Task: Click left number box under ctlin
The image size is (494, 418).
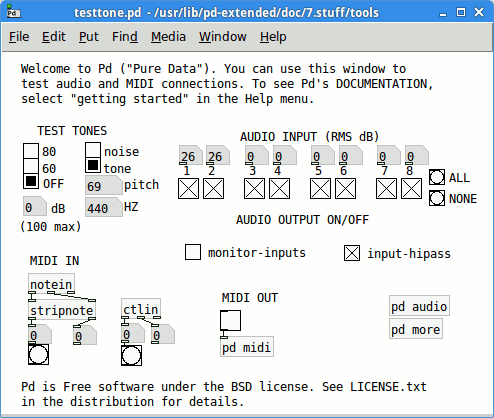Action: (133, 334)
